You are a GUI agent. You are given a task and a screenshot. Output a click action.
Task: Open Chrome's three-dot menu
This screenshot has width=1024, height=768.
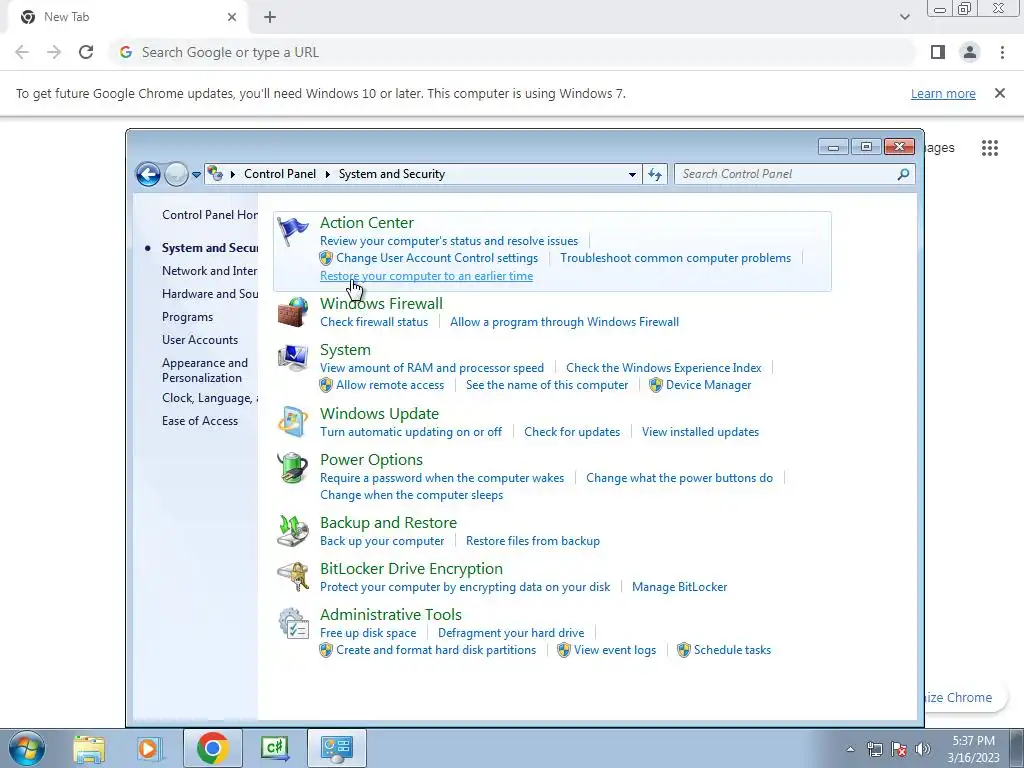coord(1002,52)
